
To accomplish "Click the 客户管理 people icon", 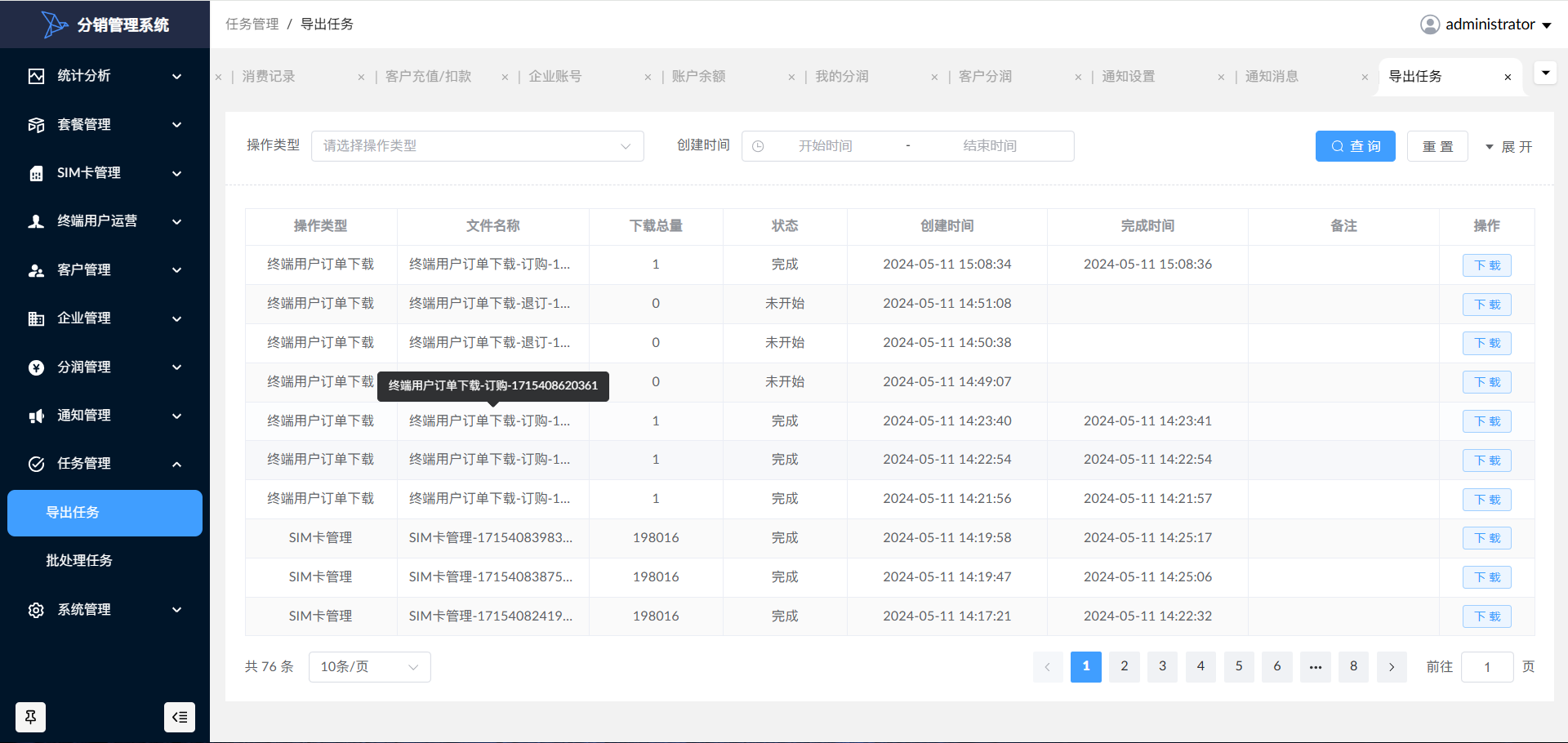I will (x=36, y=270).
